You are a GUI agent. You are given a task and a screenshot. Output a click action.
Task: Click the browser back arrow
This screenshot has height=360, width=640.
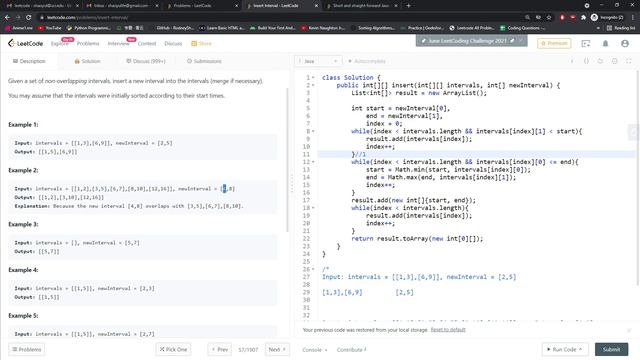[7, 17]
